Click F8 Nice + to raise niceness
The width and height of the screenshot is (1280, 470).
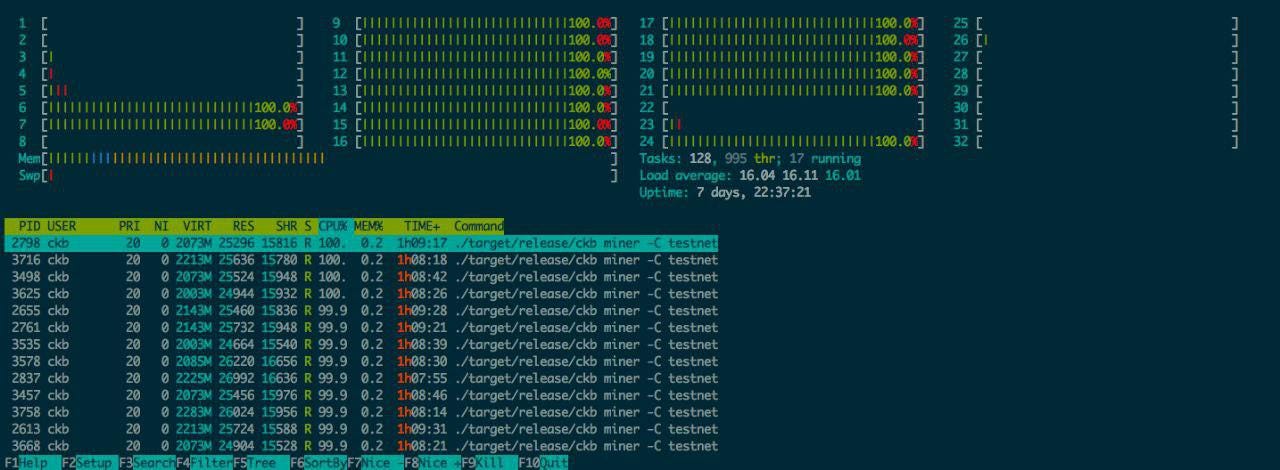pos(432,463)
